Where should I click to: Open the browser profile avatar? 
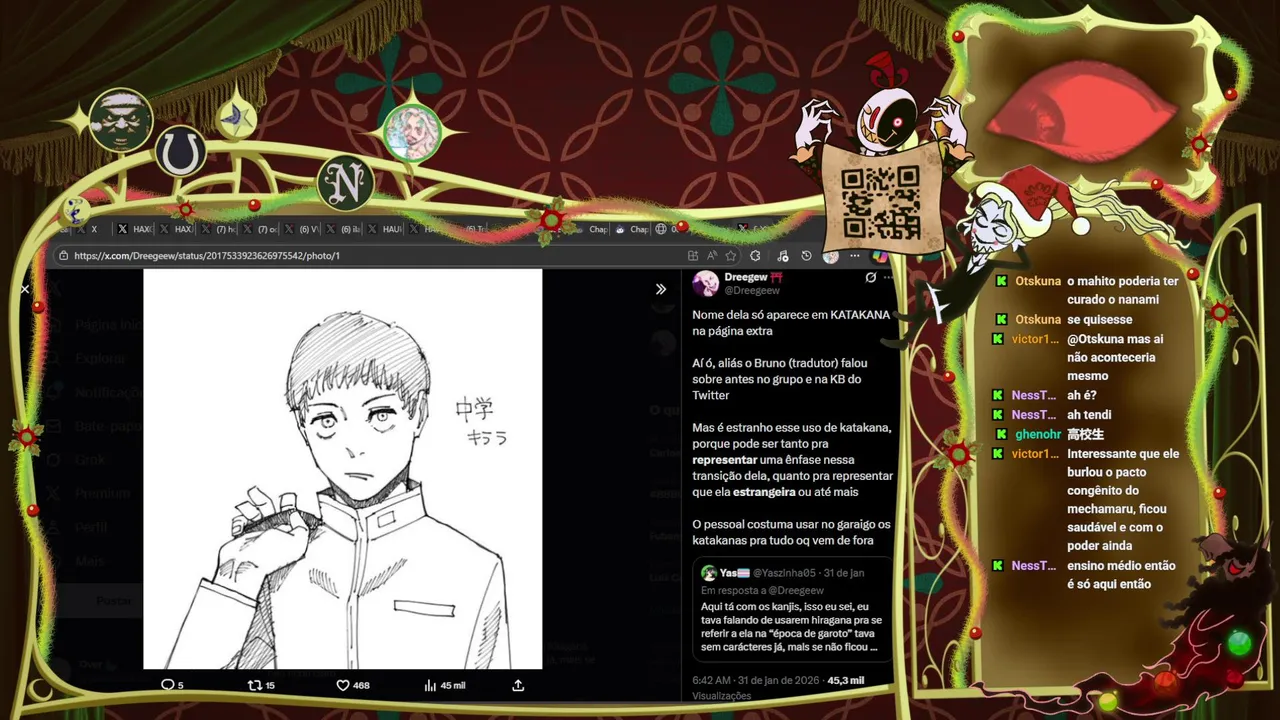coord(830,255)
